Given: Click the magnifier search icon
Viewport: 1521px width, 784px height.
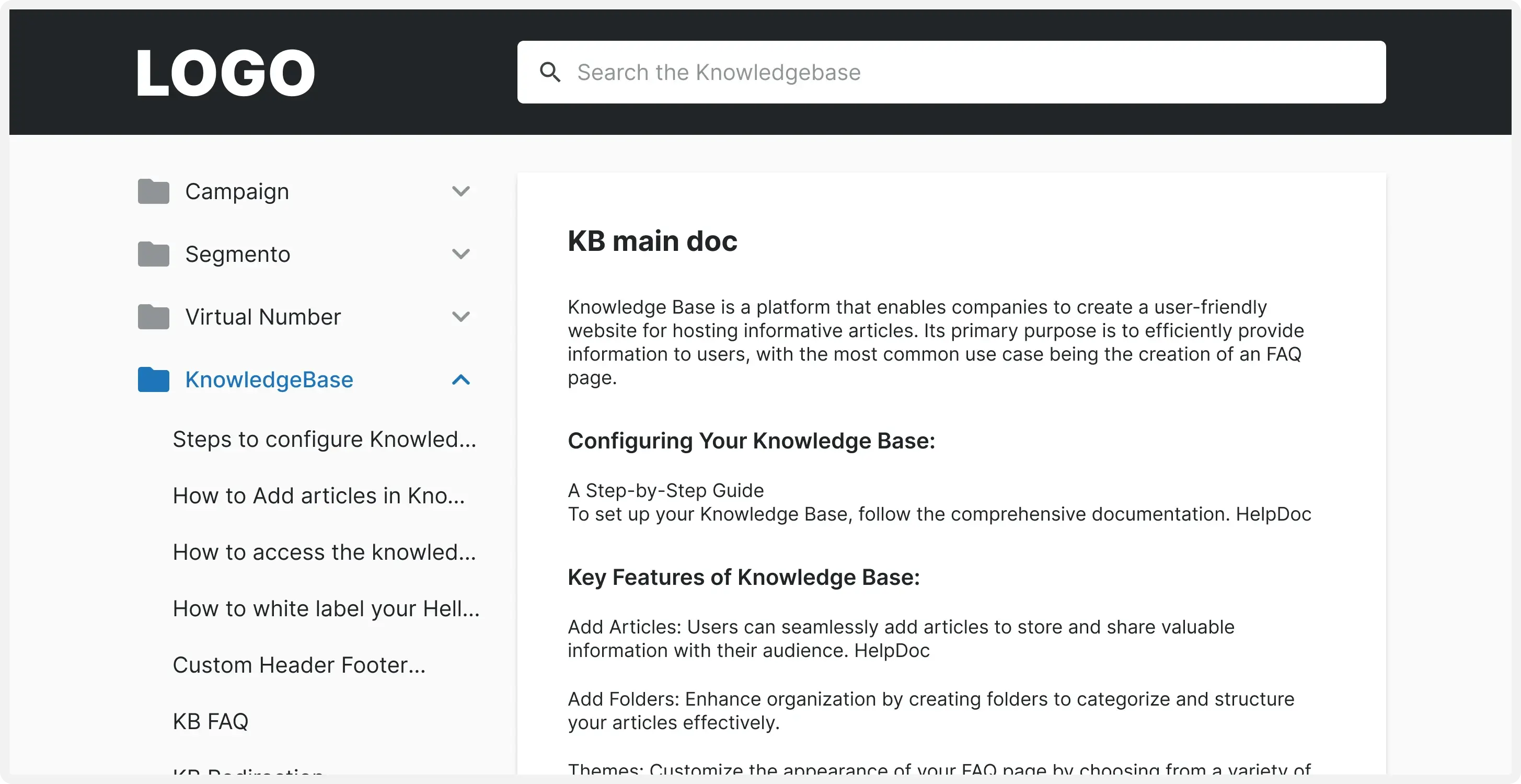Looking at the screenshot, I should click(x=550, y=72).
